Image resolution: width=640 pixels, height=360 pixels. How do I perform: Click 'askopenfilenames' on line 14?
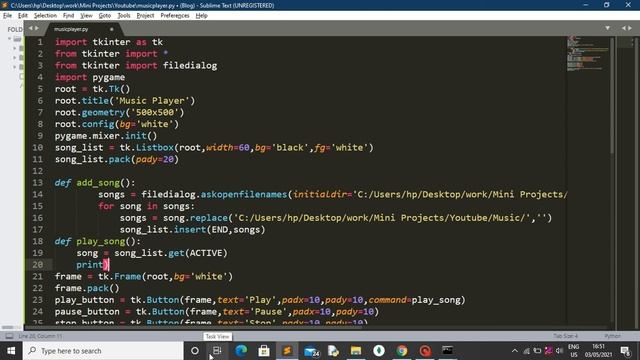pyautogui.click(x=244, y=194)
